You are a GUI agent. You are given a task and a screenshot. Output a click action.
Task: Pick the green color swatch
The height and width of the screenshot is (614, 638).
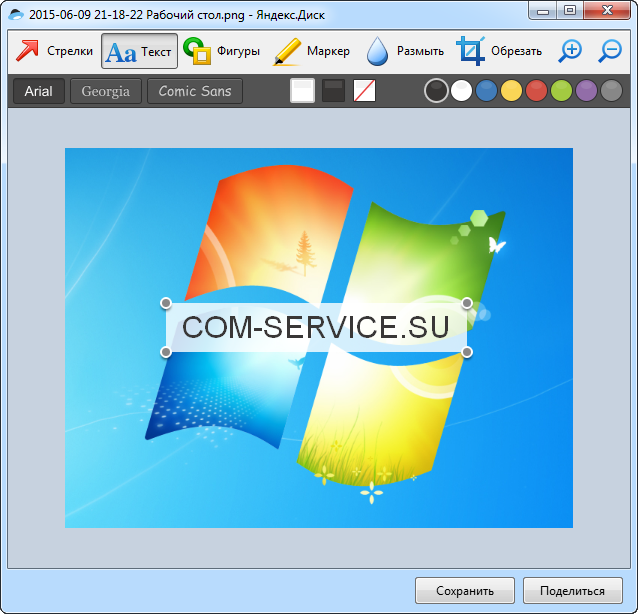click(x=562, y=90)
